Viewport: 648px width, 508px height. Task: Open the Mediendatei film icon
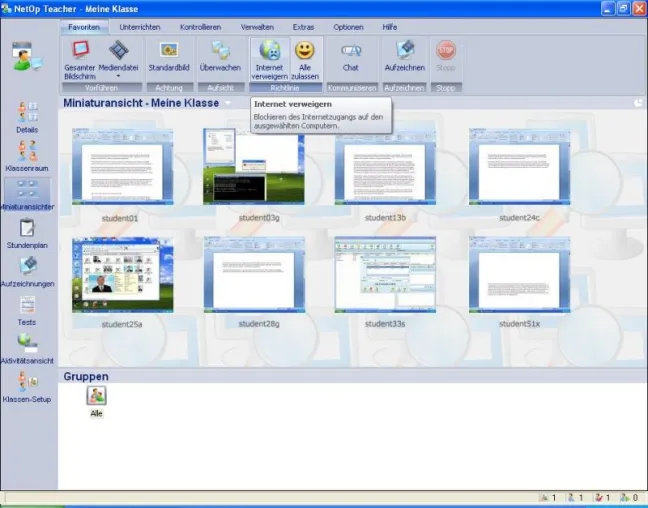coord(119,50)
